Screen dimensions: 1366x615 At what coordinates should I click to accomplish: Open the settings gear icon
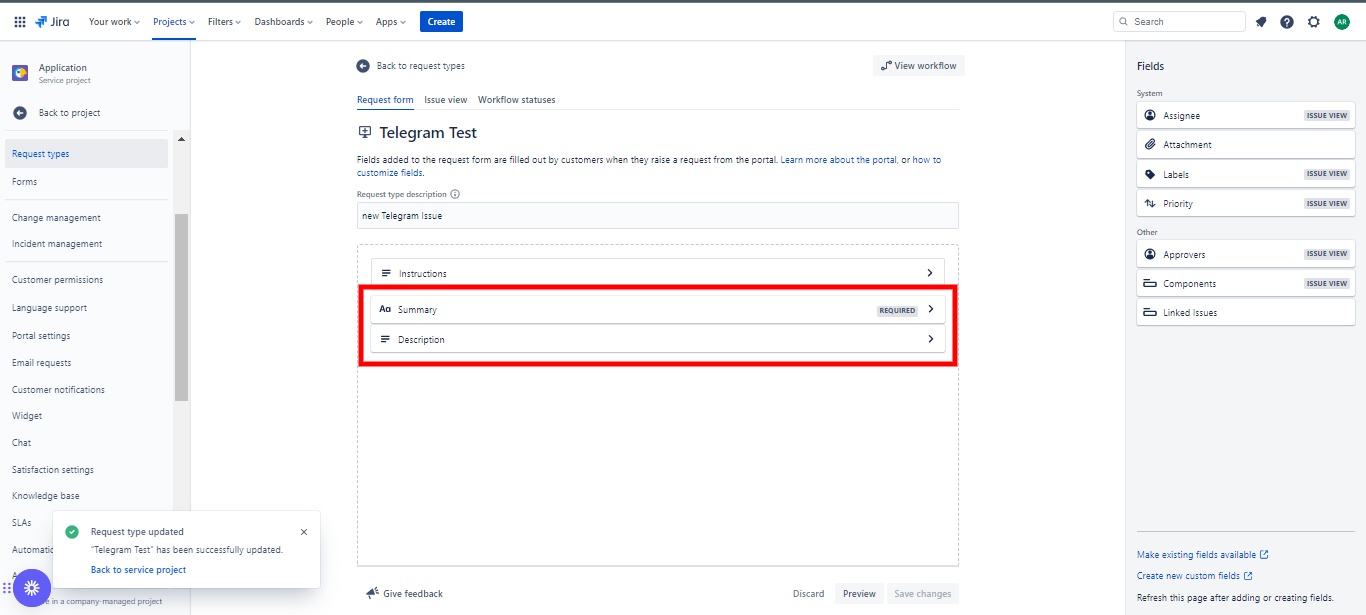1314,22
